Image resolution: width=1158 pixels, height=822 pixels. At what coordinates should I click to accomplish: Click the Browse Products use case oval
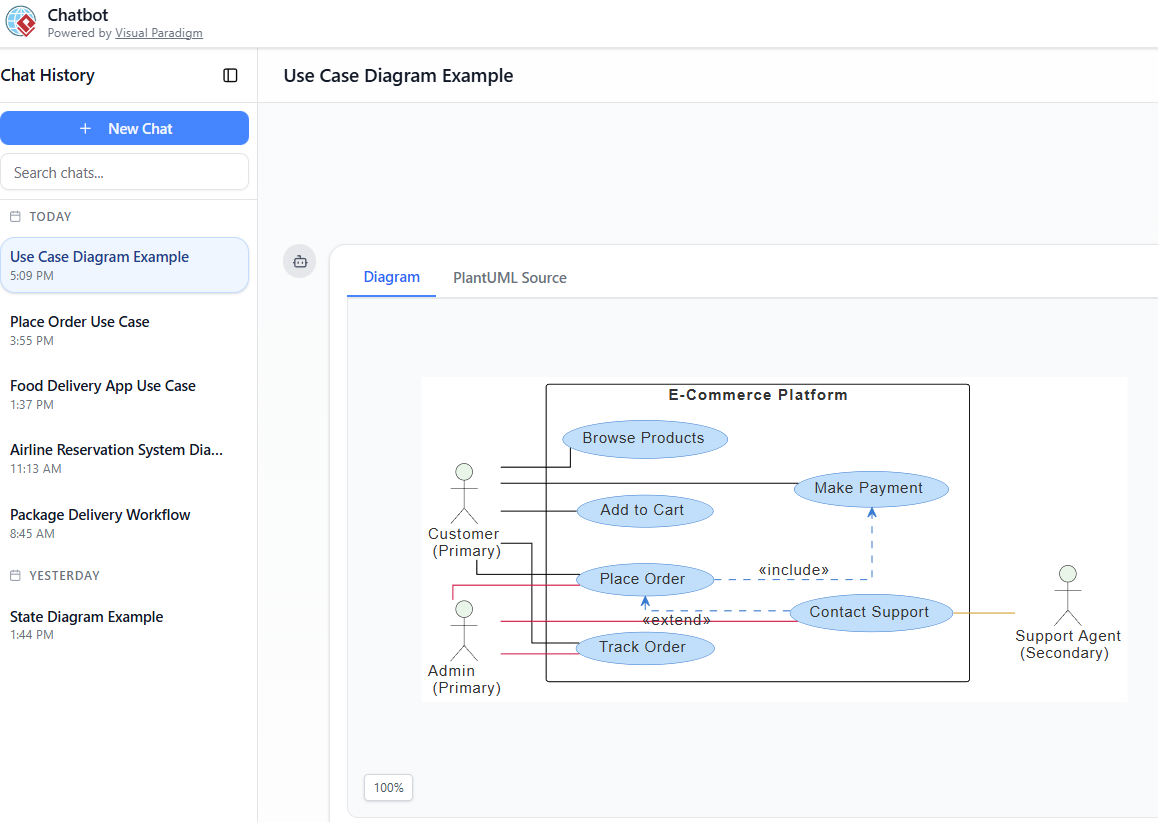644,438
